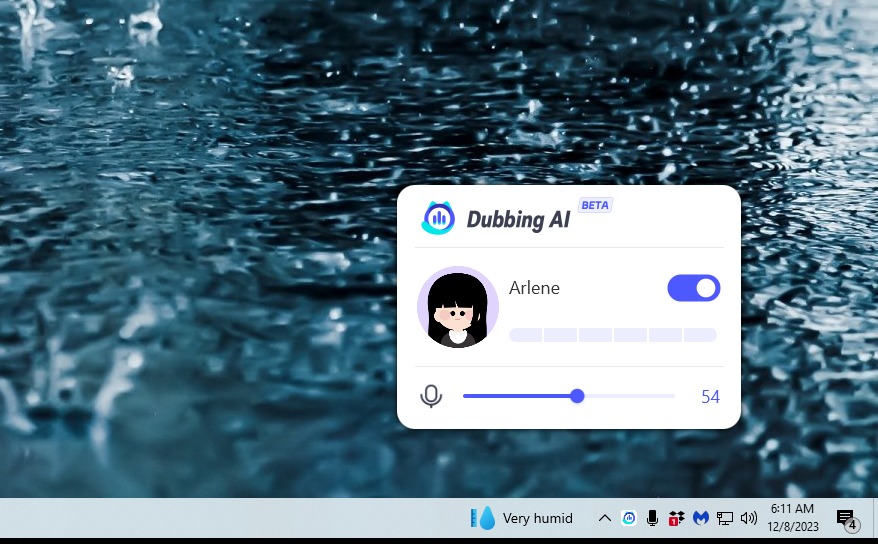Screen dimensions: 878x544
Task: Open the clock showing 6:11 AM
Action: click(x=792, y=518)
